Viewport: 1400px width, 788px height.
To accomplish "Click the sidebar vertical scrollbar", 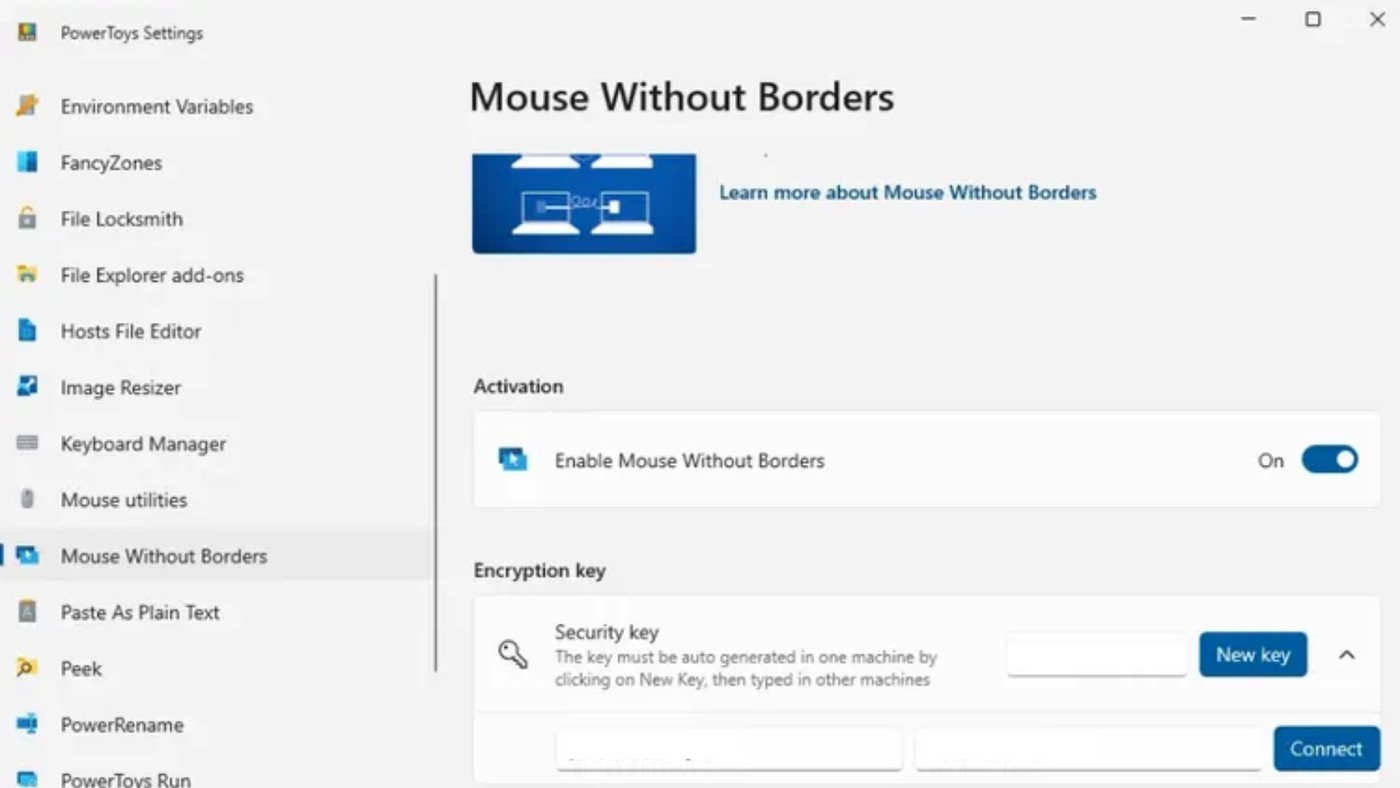I will [435, 472].
